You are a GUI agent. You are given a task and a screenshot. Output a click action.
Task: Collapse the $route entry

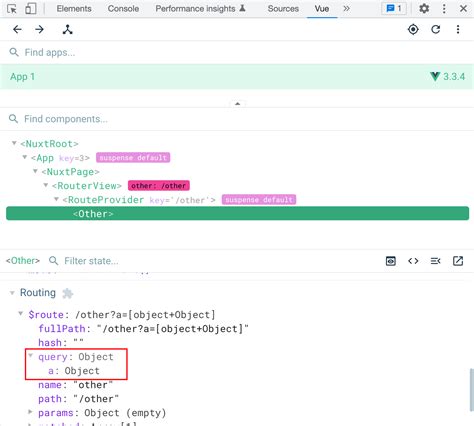(21, 313)
